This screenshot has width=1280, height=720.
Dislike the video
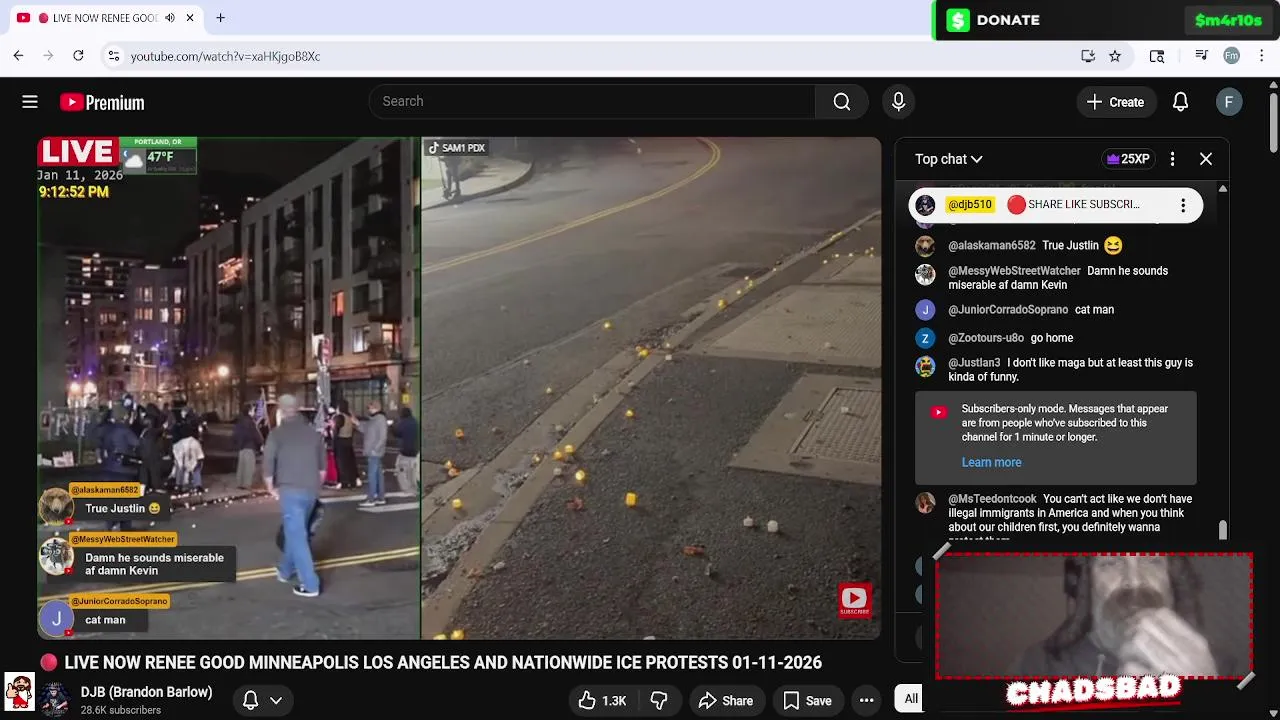click(659, 701)
